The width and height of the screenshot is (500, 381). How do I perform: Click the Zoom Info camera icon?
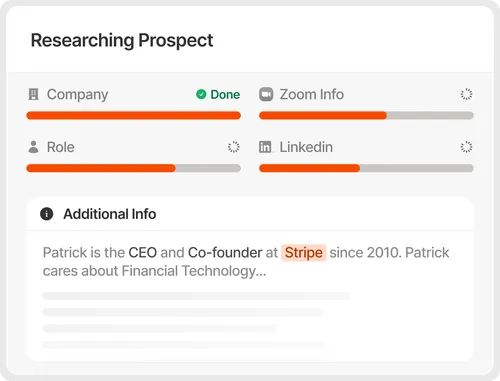coord(266,94)
